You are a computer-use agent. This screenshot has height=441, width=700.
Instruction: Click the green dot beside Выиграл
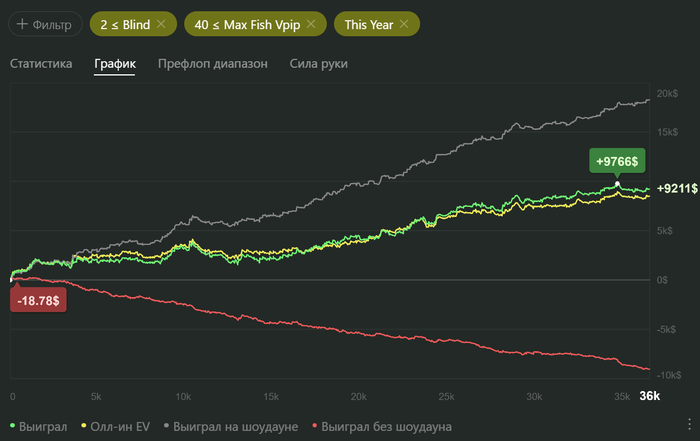click(11, 427)
